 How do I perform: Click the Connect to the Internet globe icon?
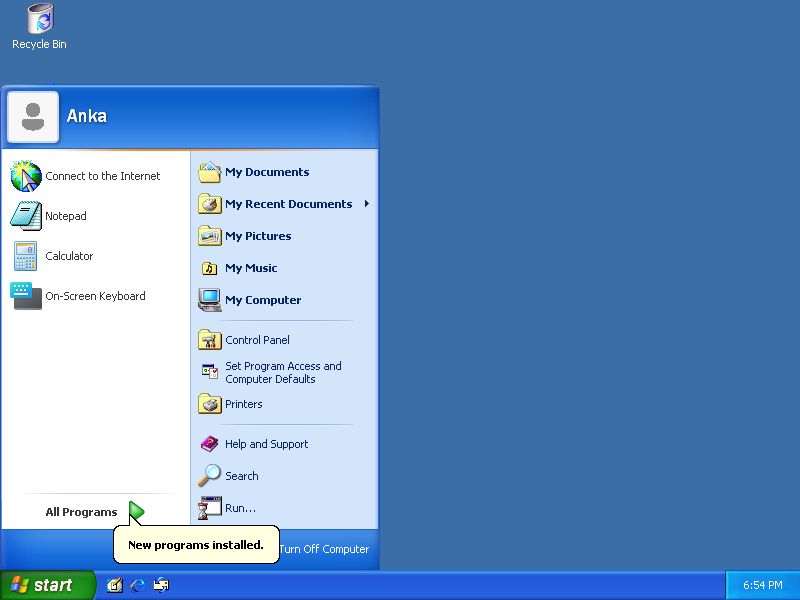26,176
